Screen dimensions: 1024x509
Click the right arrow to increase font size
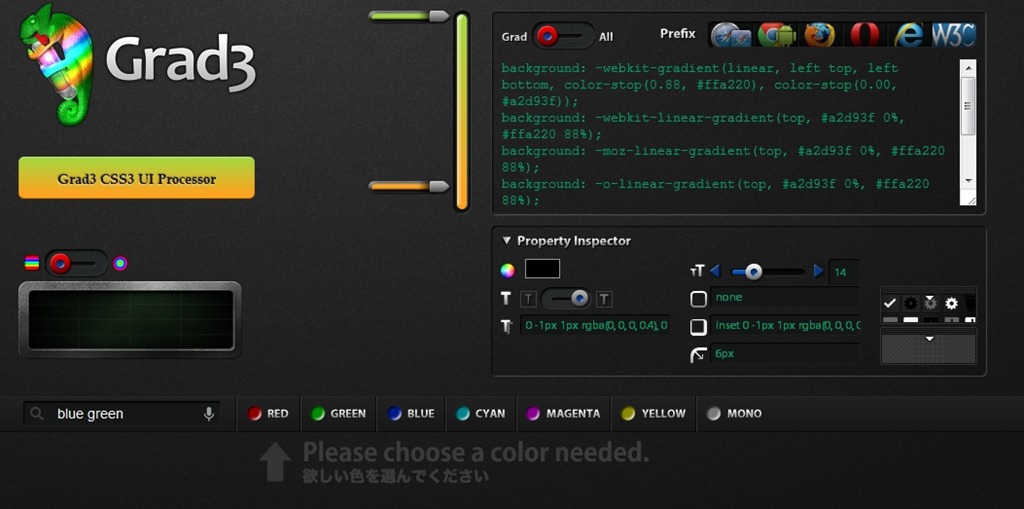tap(818, 271)
